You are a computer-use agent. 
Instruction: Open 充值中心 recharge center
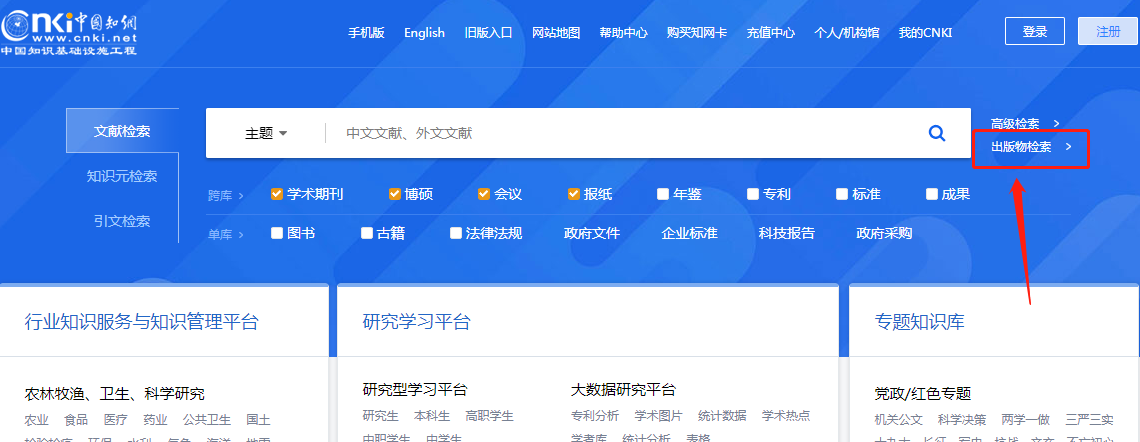[x=771, y=33]
